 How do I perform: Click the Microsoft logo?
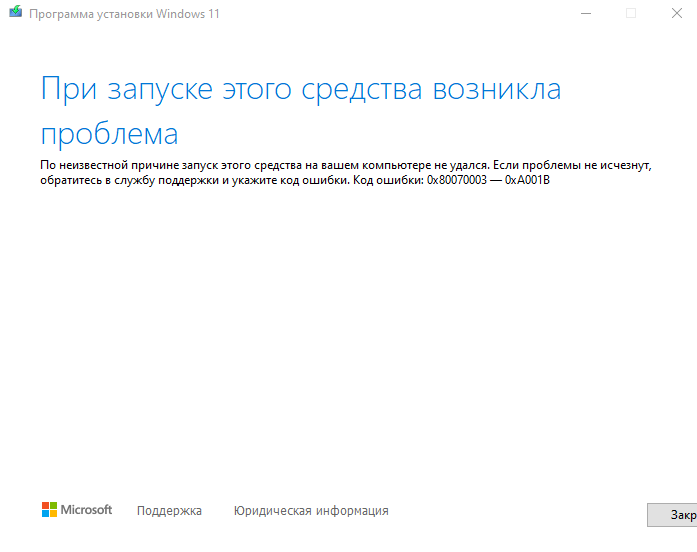77,510
